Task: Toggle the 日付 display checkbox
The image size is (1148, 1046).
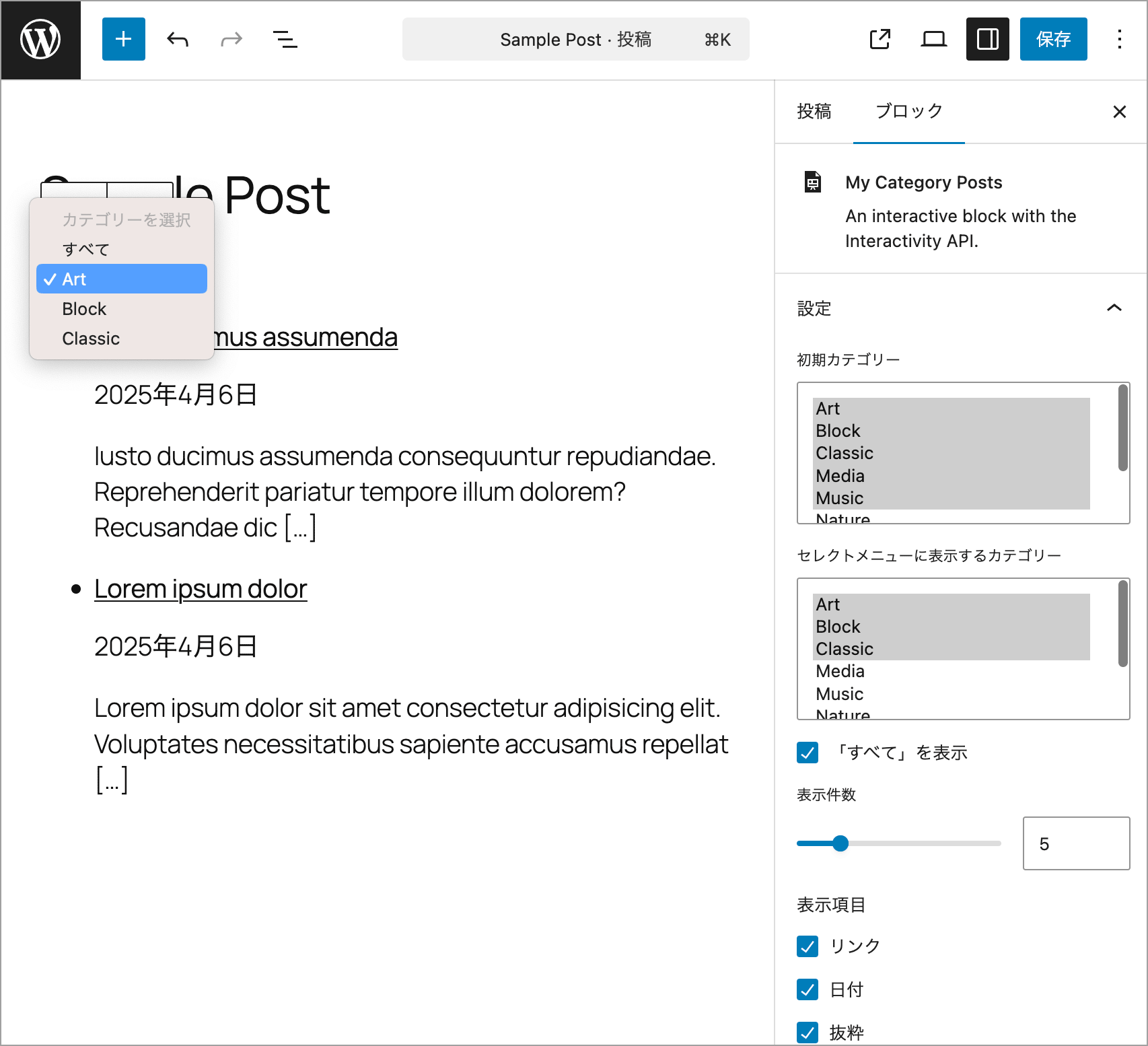Action: pyautogui.click(x=808, y=989)
